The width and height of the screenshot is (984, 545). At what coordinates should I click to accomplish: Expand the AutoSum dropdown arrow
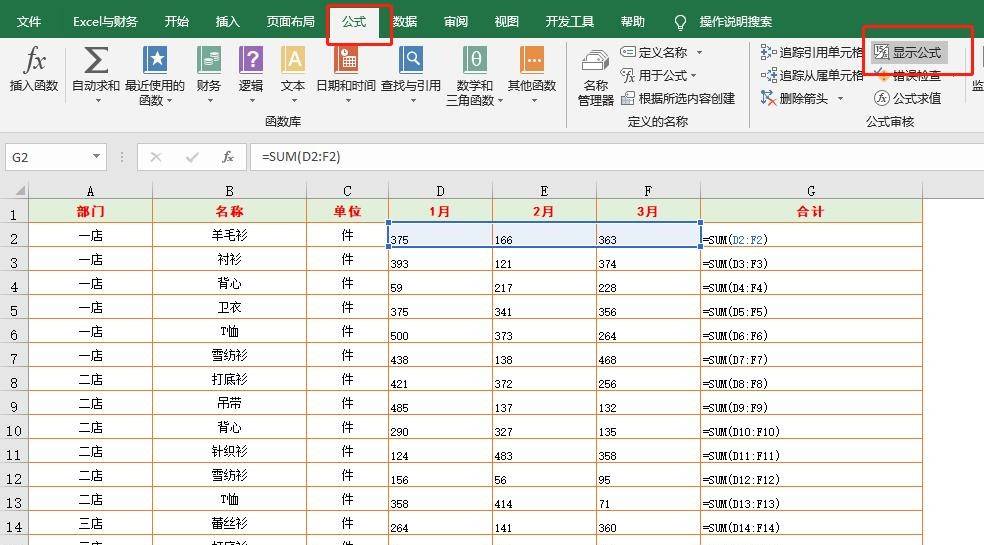[97, 100]
